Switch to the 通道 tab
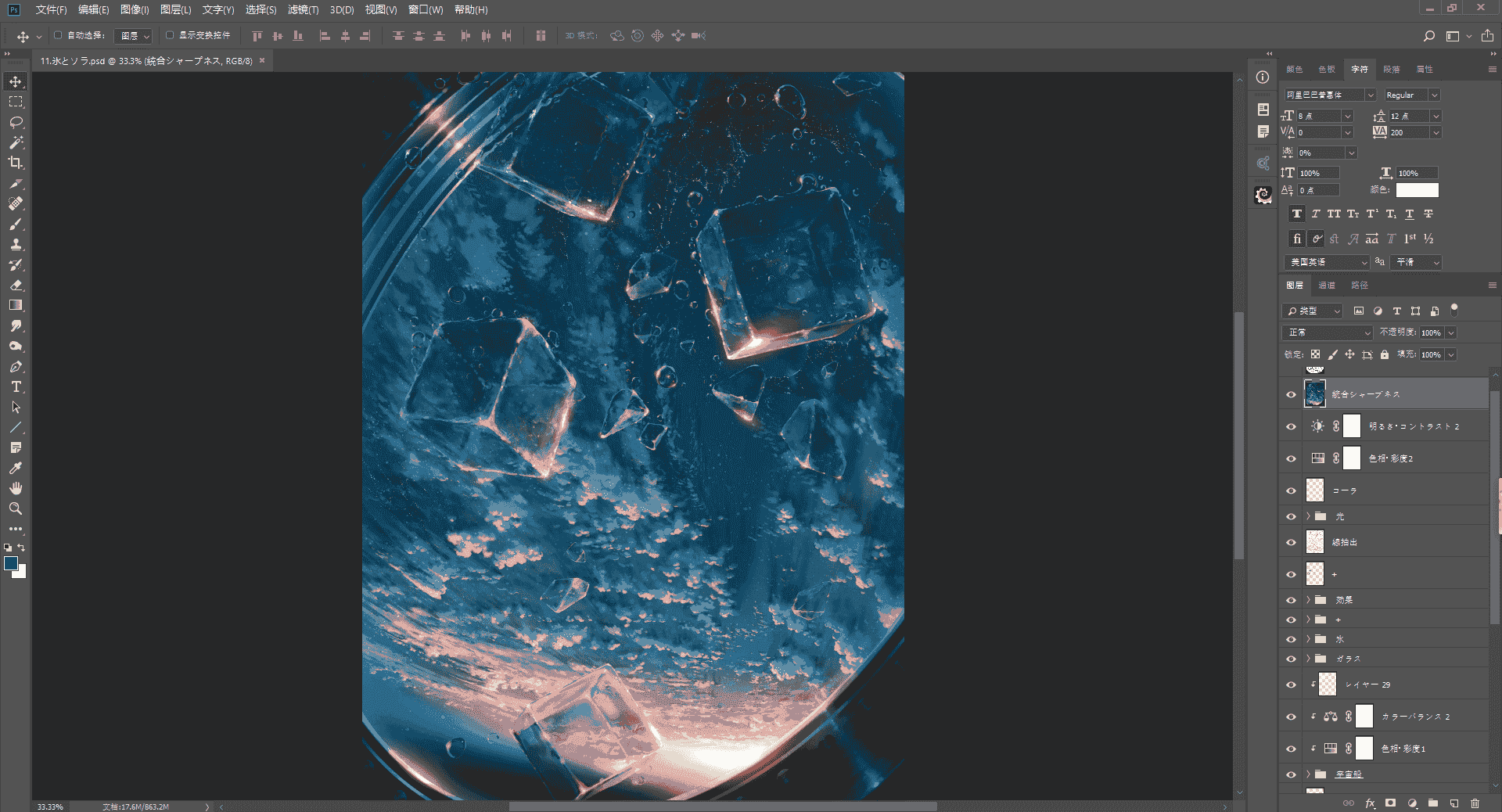 point(1327,286)
